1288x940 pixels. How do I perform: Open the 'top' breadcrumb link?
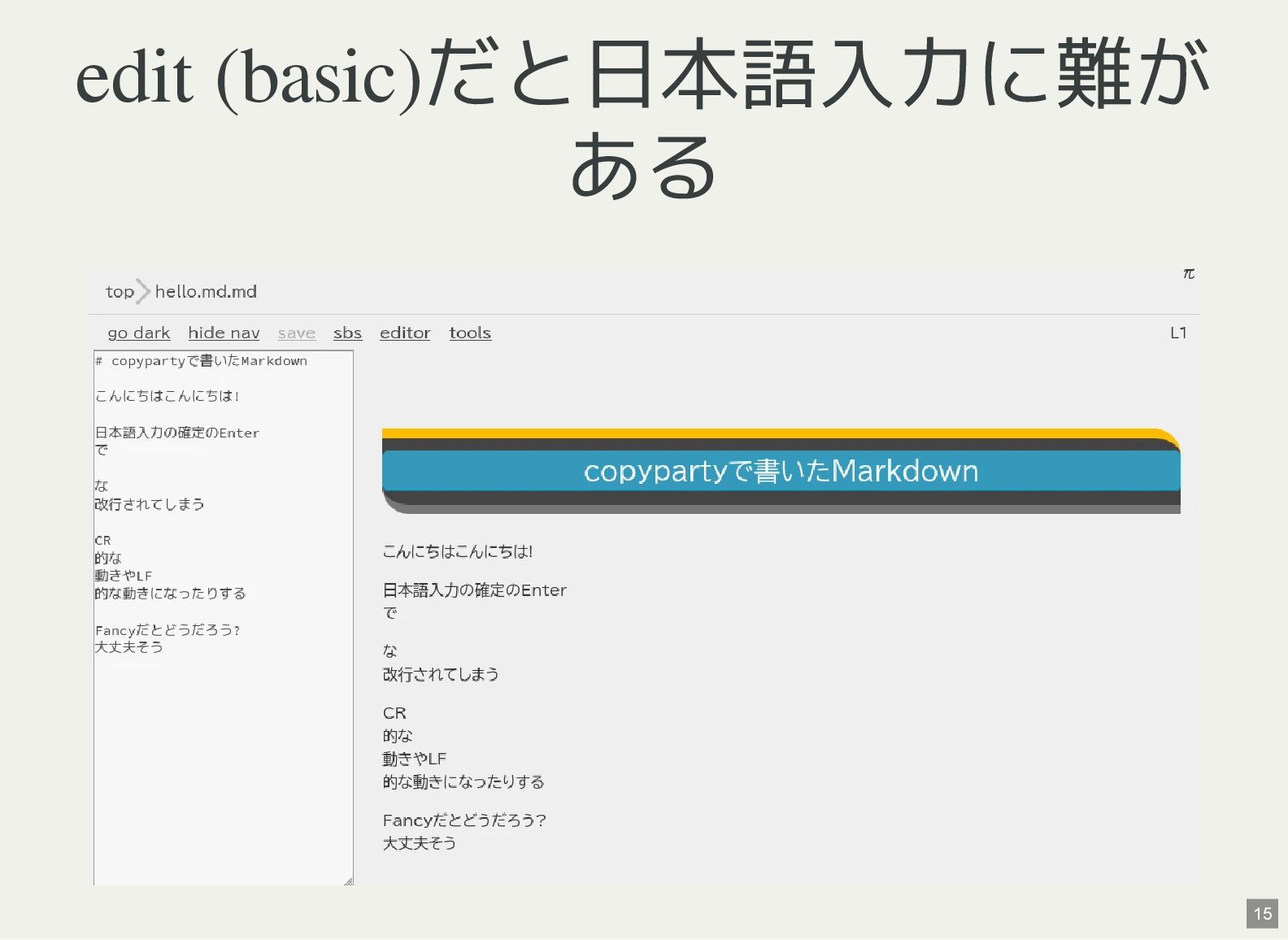click(x=120, y=292)
